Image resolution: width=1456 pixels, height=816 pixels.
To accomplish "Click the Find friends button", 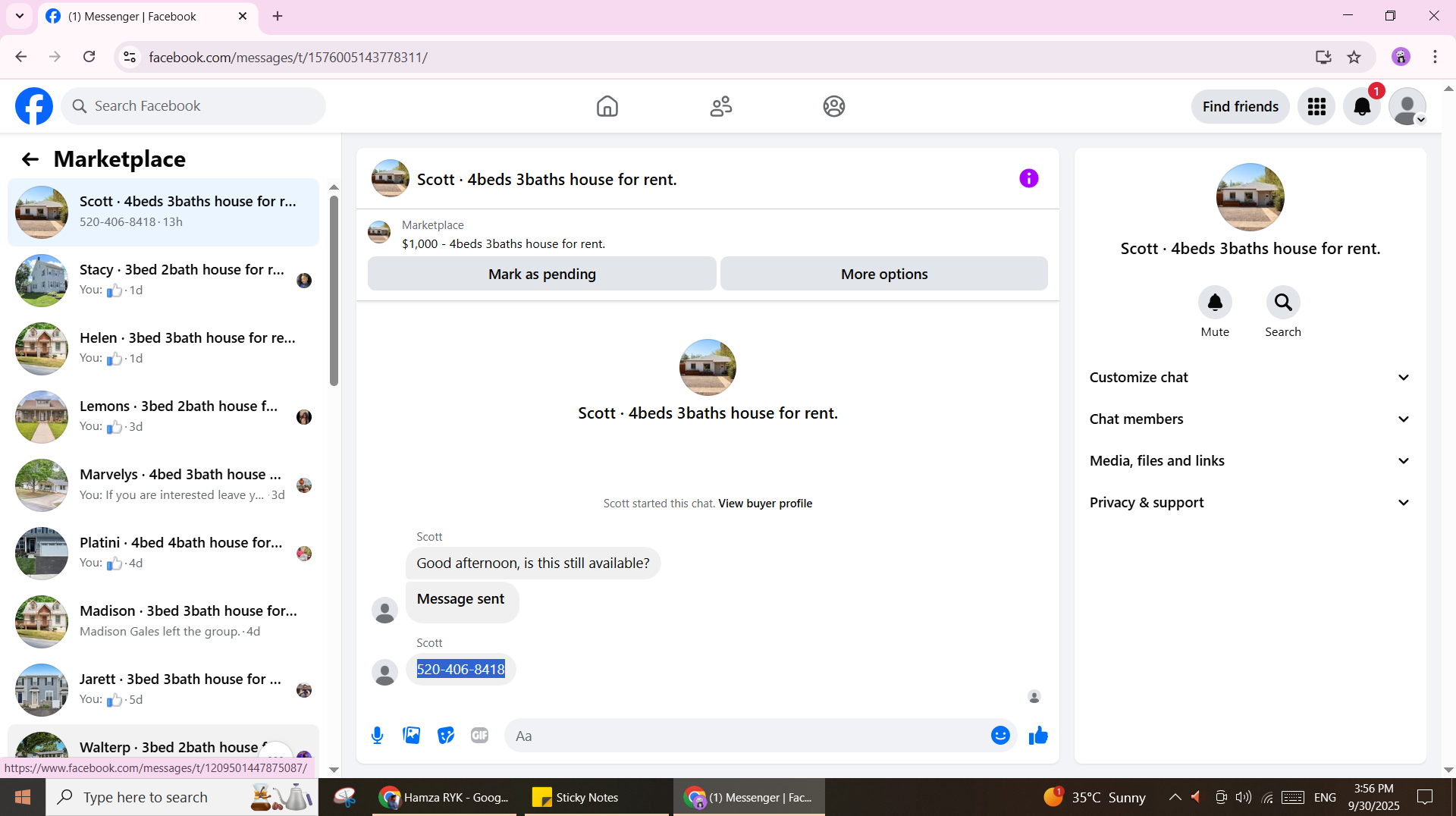I will pyautogui.click(x=1241, y=106).
